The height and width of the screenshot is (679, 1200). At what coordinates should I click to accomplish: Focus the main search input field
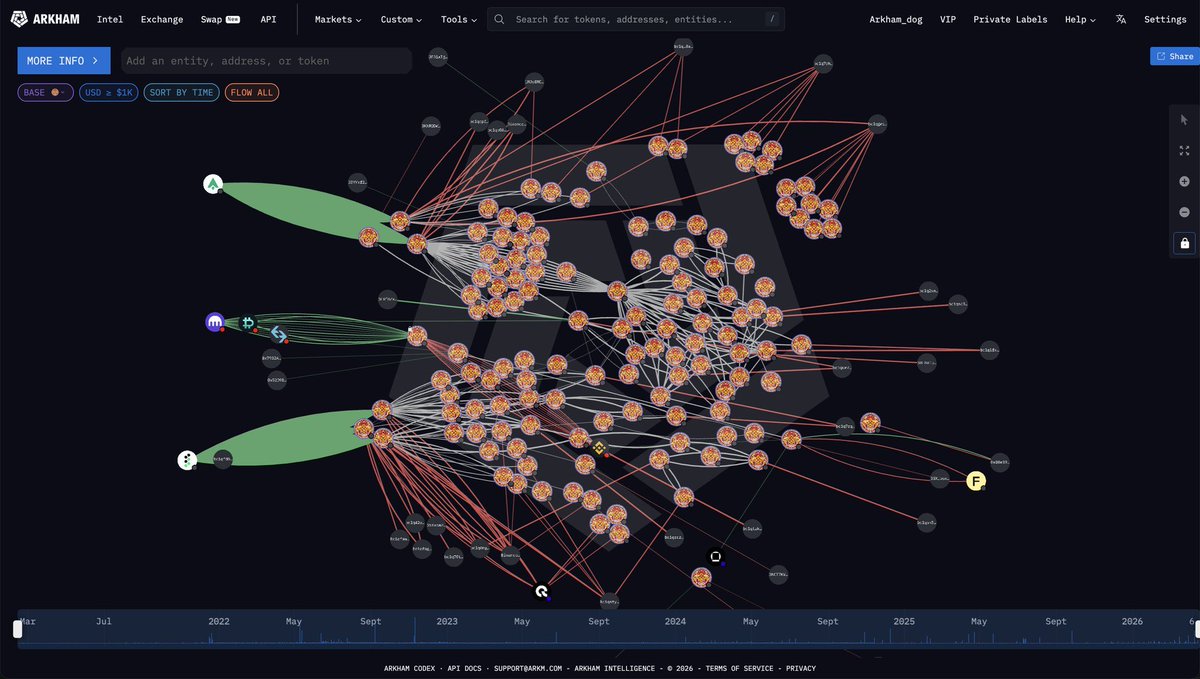pyautogui.click(x=636, y=19)
